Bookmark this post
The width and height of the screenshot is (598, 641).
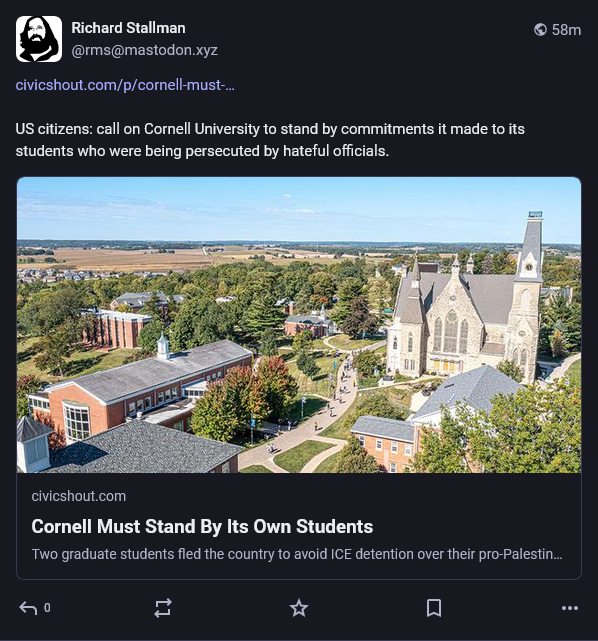[434, 608]
